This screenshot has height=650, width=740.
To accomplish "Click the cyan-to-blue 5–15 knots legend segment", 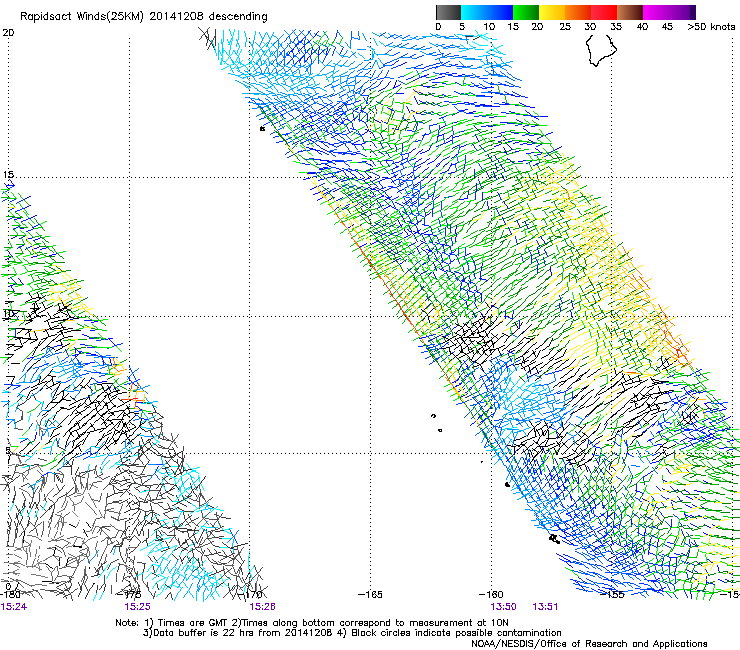I will (487, 12).
